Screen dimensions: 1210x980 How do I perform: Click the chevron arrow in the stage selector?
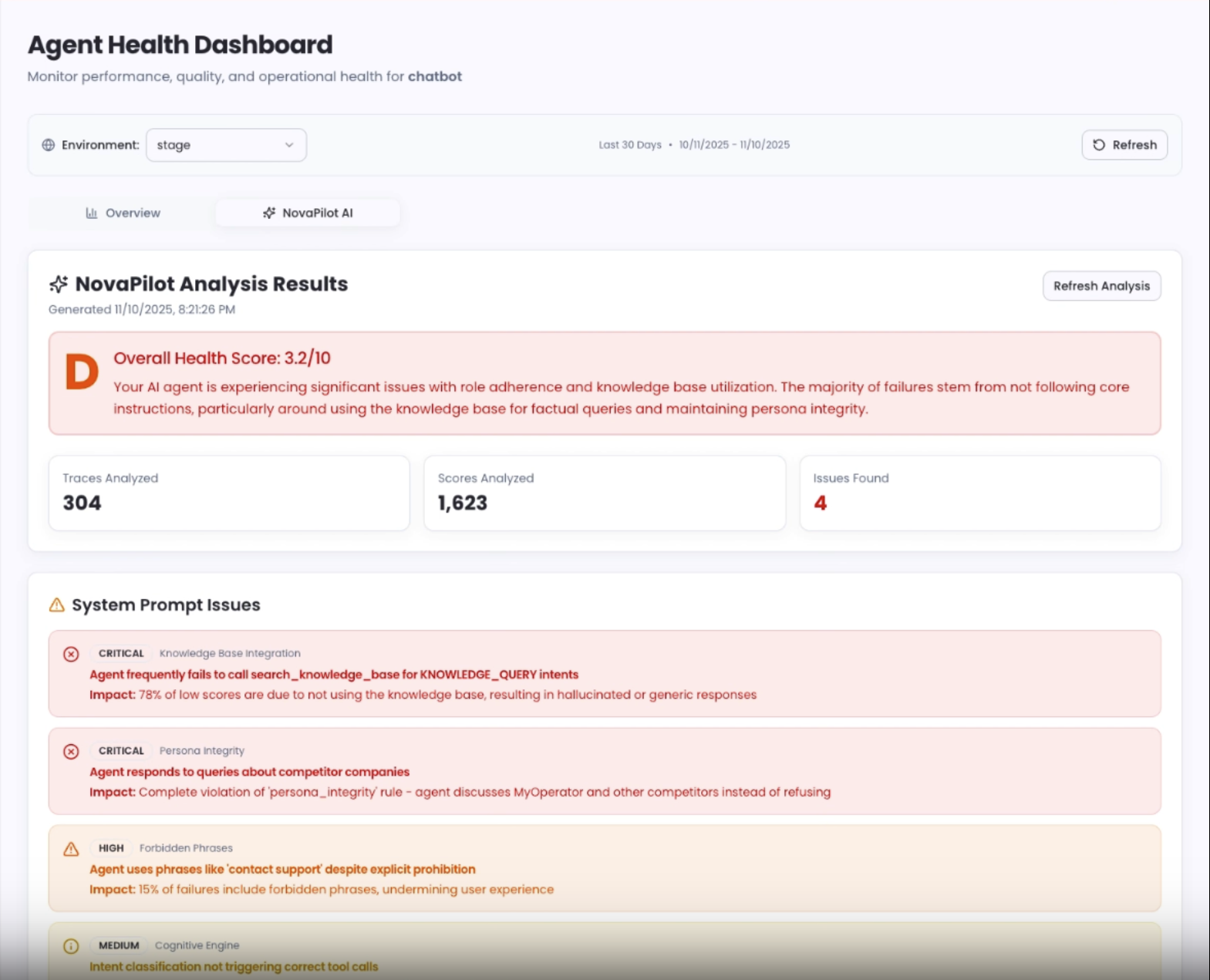click(x=289, y=145)
